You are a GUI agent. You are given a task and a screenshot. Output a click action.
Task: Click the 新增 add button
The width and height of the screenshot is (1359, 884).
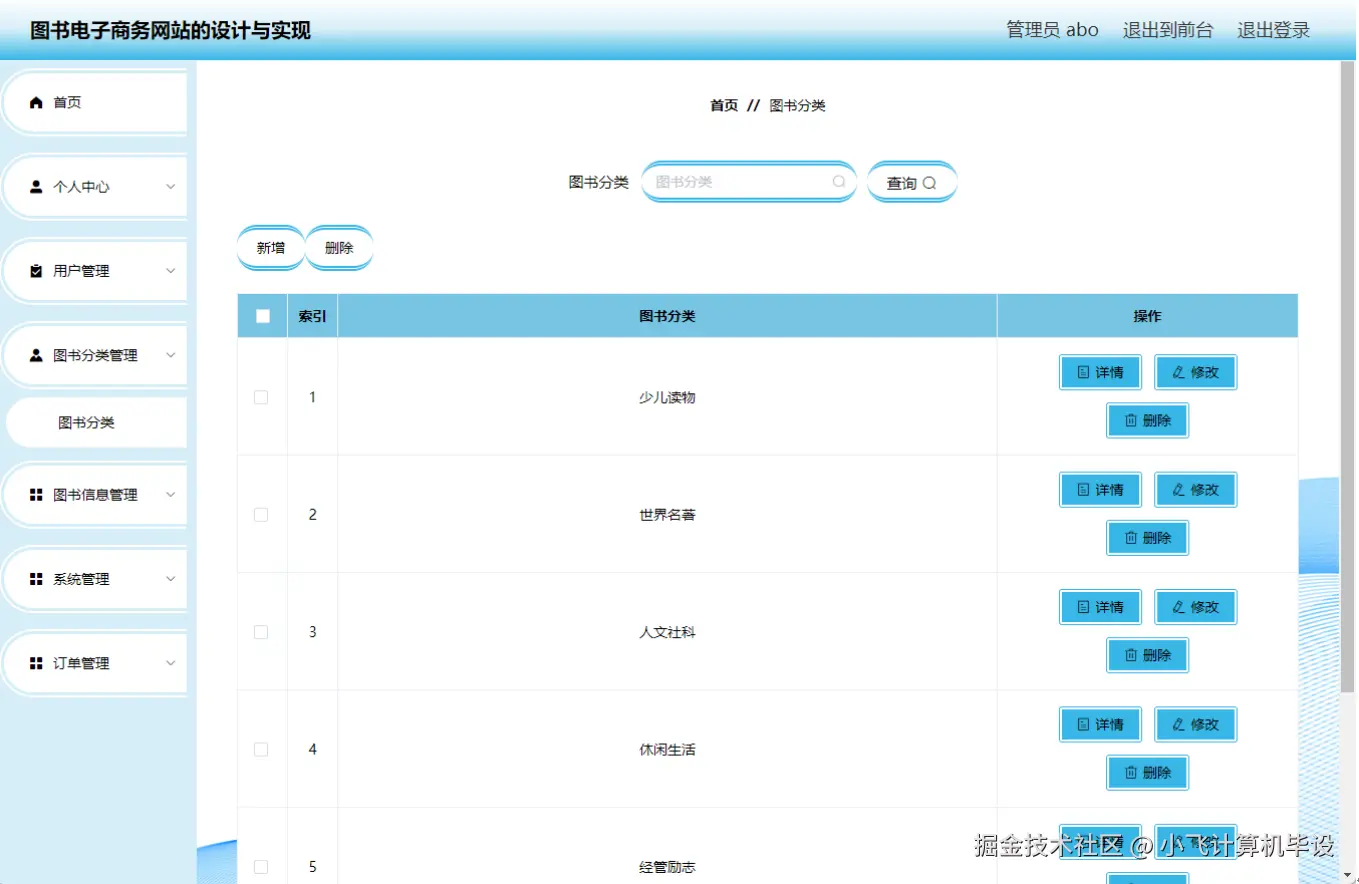tap(270, 248)
